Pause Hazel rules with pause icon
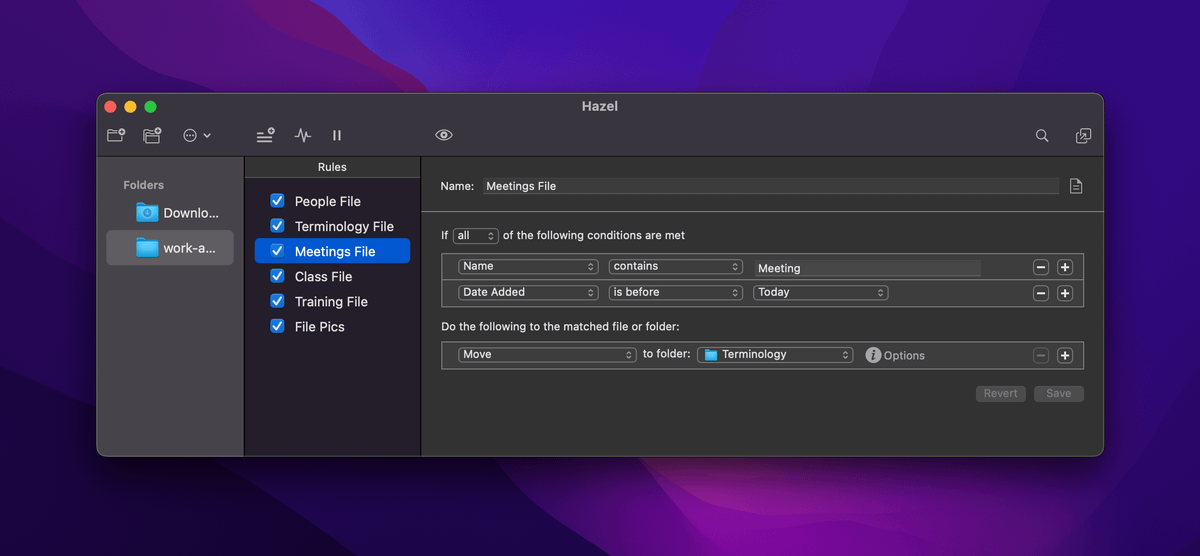 (337, 135)
